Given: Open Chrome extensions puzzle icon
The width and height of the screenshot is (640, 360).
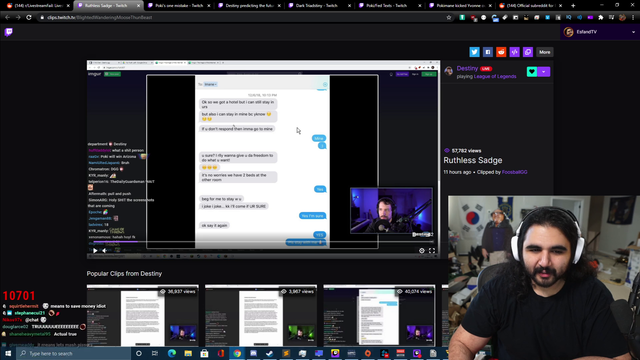Looking at the screenshot, I should coord(601,18).
